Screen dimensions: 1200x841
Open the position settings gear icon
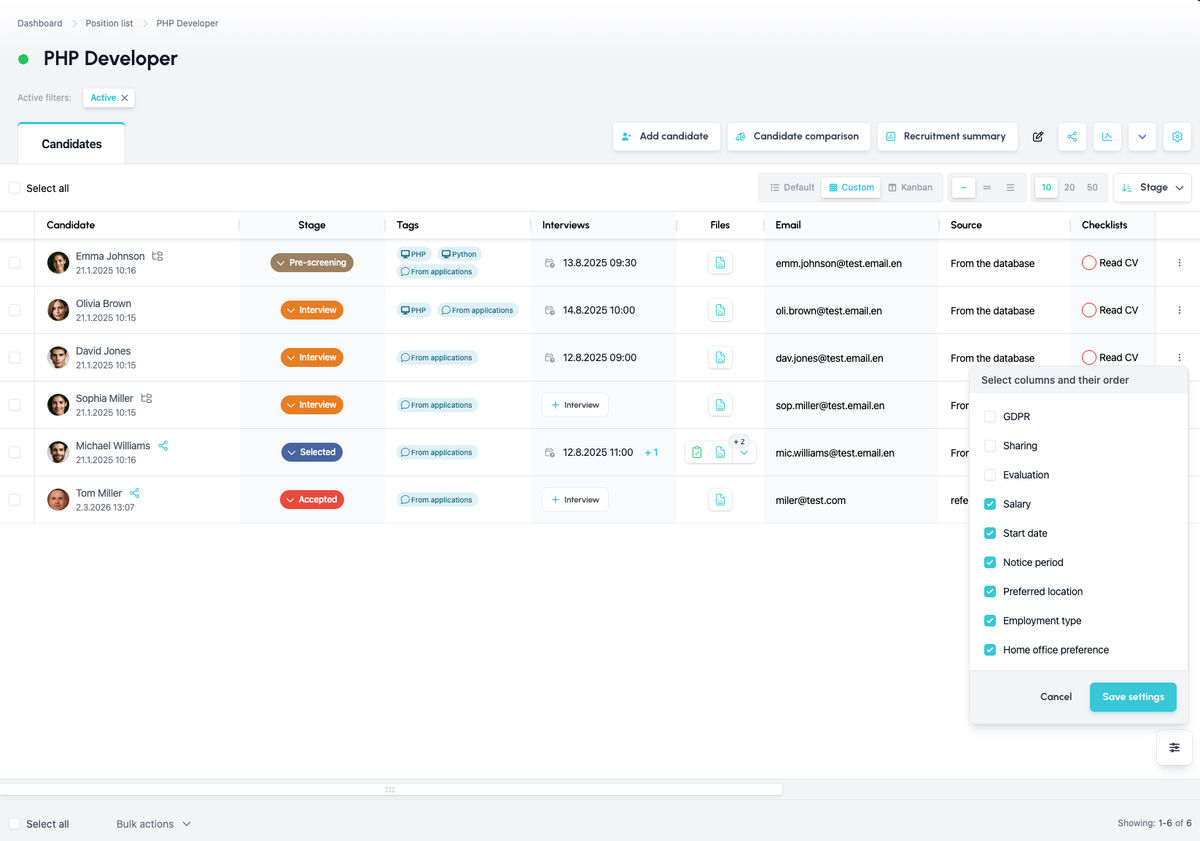pos(1177,137)
